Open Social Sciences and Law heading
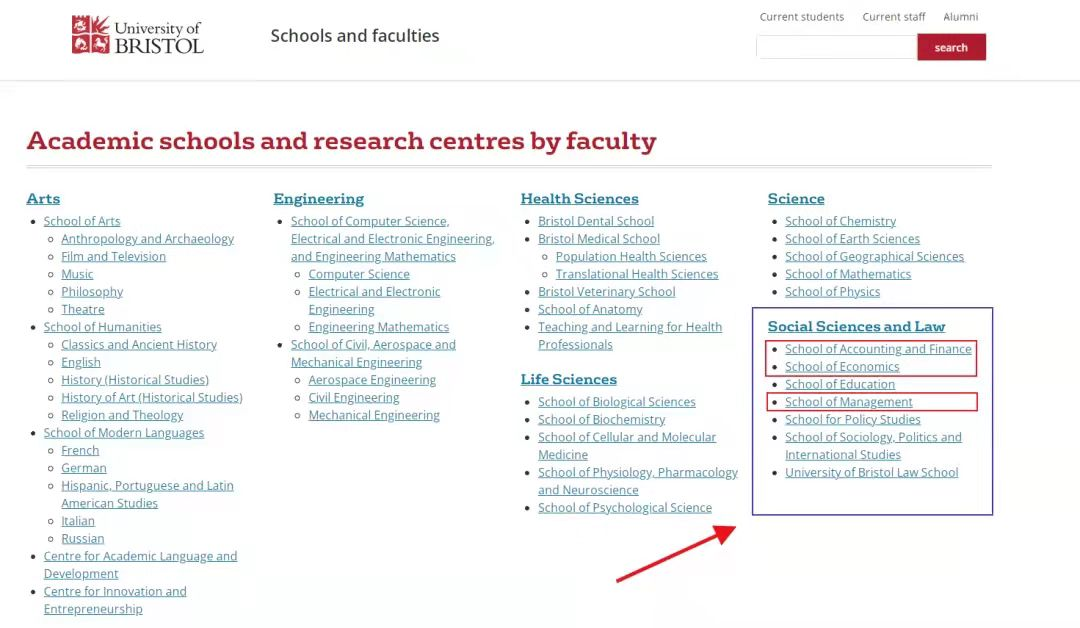Screen dimensions: 1080x628 tap(856, 326)
